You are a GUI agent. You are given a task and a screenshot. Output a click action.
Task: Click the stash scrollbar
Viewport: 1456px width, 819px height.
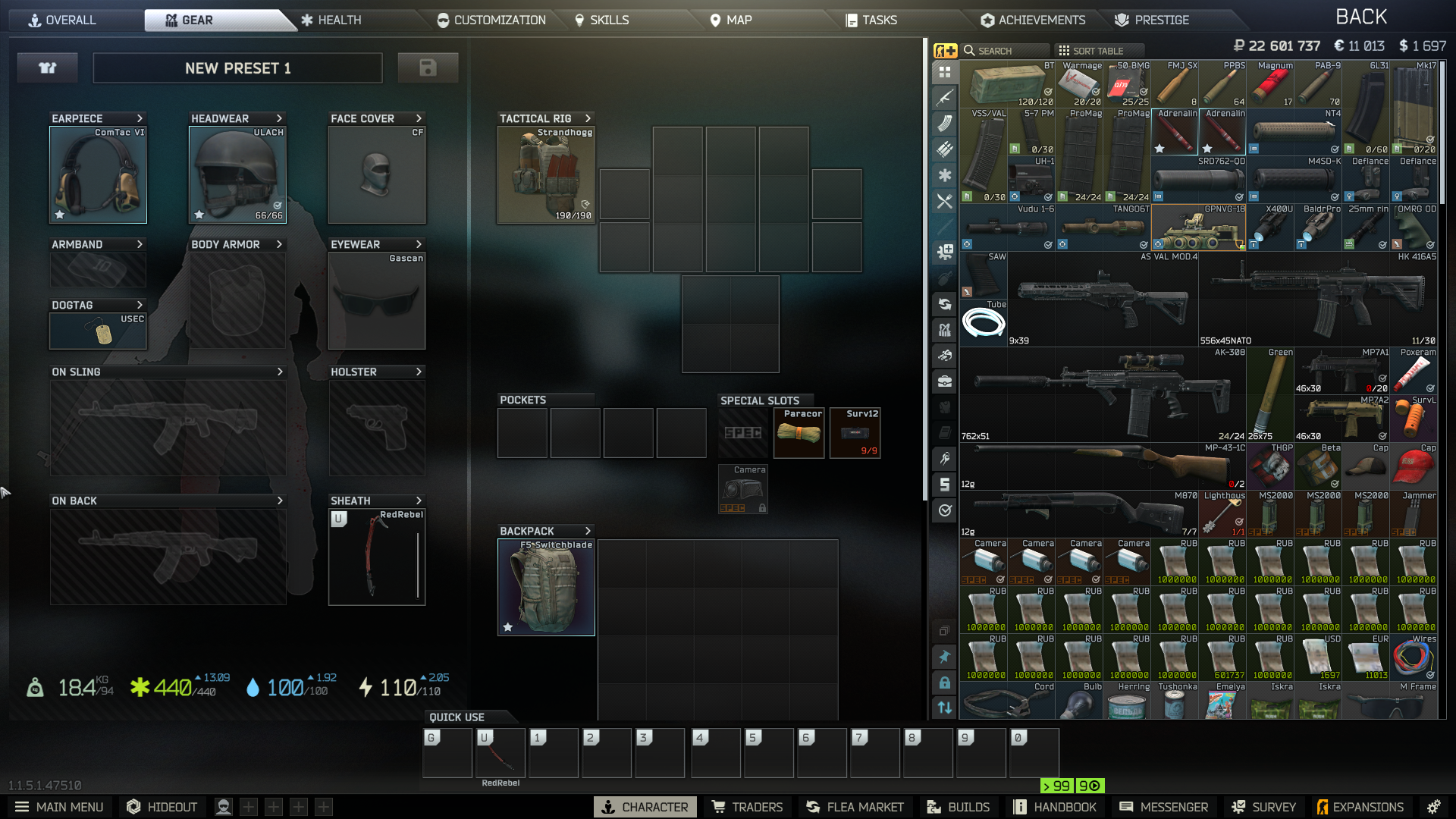tap(1442, 133)
